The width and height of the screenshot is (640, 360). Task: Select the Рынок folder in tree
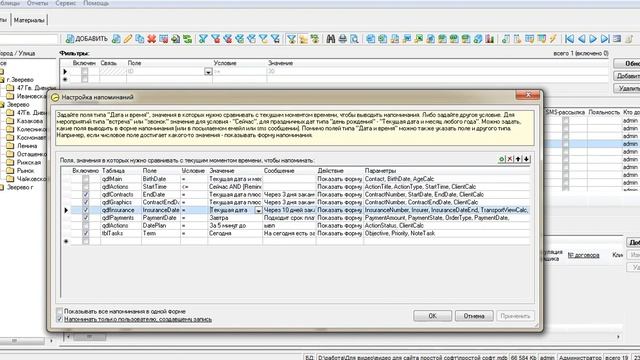(x=20, y=171)
